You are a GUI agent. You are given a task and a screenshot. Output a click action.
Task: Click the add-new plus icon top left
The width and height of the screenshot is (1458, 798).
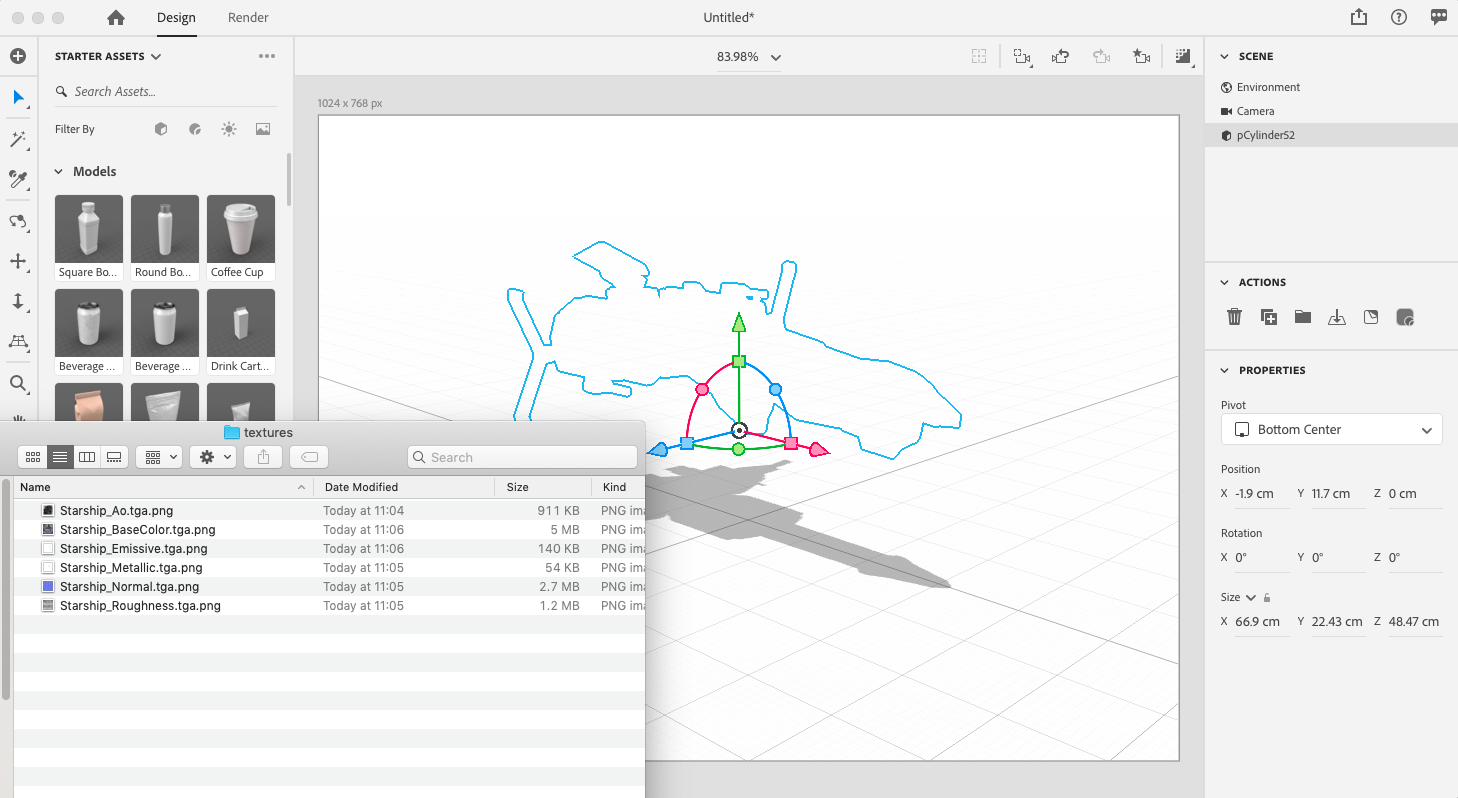pyautogui.click(x=18, y=56)
